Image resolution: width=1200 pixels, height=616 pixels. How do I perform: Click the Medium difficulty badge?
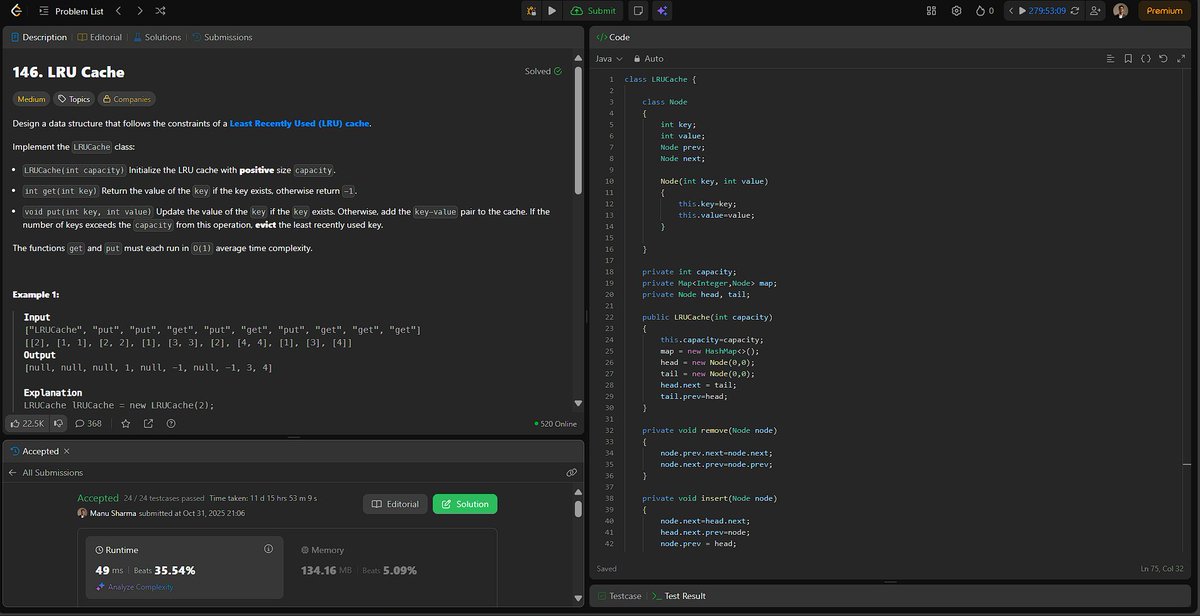pos(32,99)
